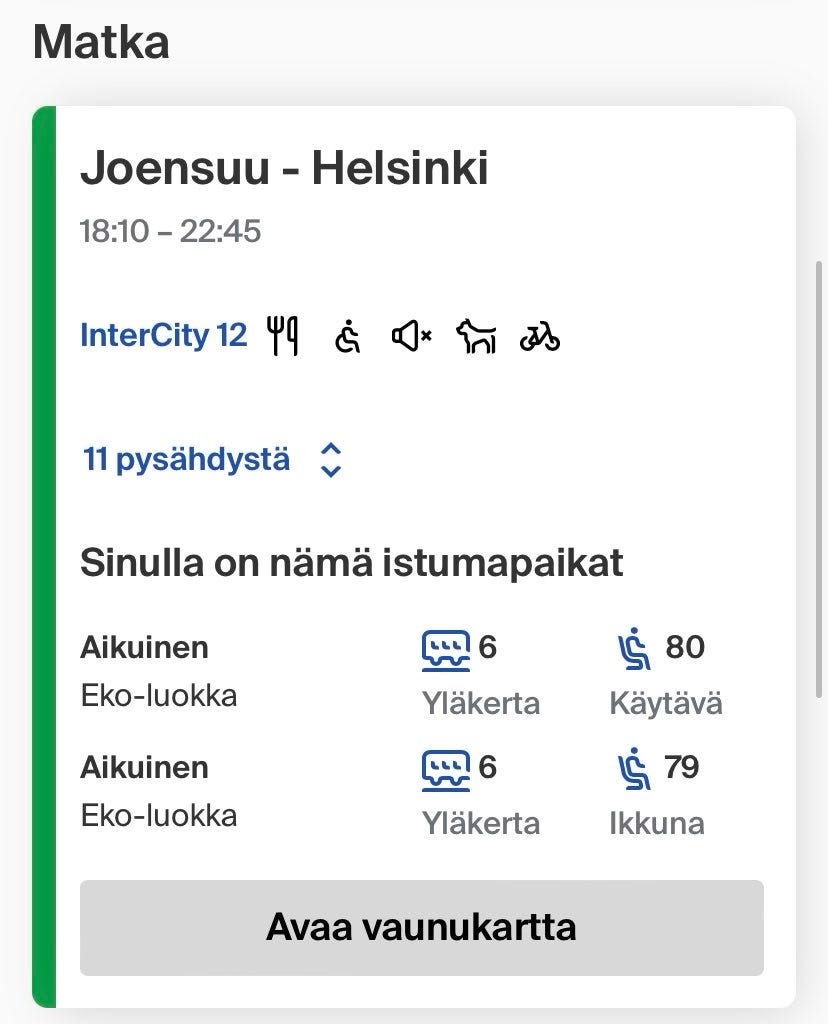Click the quiet zone muted speaker icon
This screenshot has height=1024, width=828.
coord(411,336)
